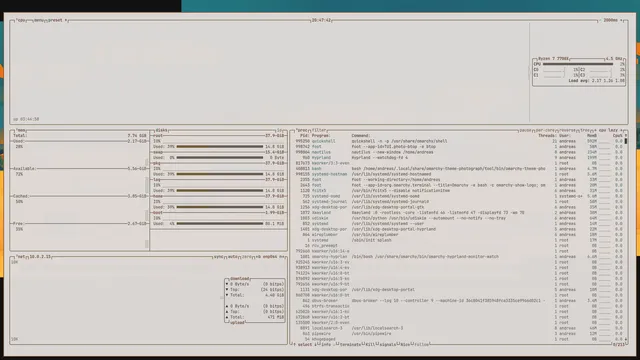
Task: Activate the process filter field
Action: click(319, 130)
